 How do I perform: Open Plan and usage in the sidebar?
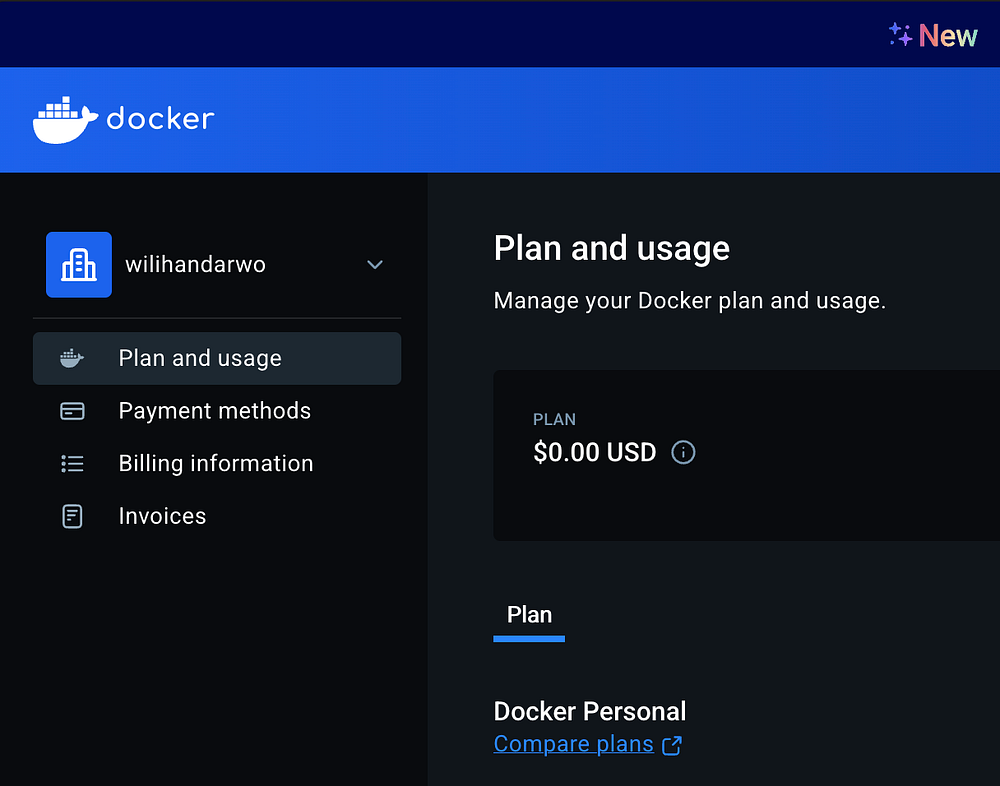[200, 358]
